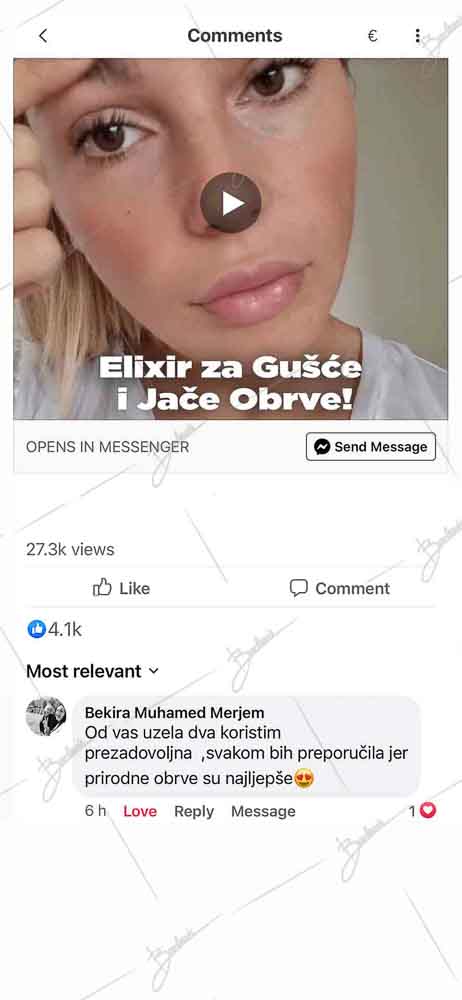Select the comment text bubble
The image size is (462, 1000).
click(x=247, y=746)
